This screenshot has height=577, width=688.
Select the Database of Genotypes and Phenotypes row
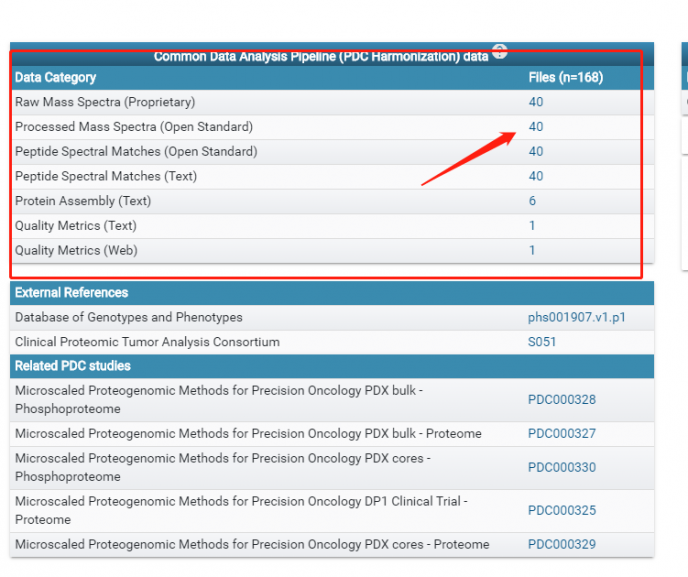[x=128, y=318]
